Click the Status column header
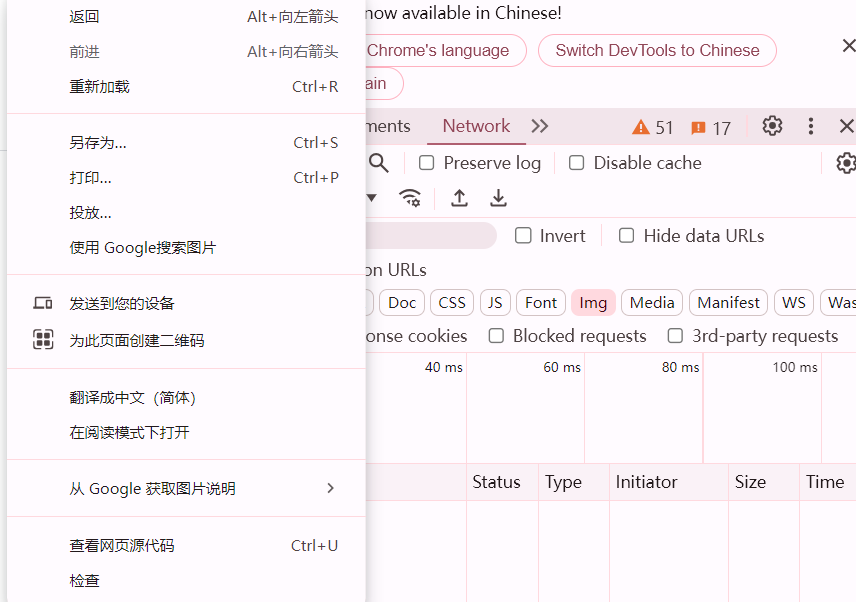 point(496,482)
